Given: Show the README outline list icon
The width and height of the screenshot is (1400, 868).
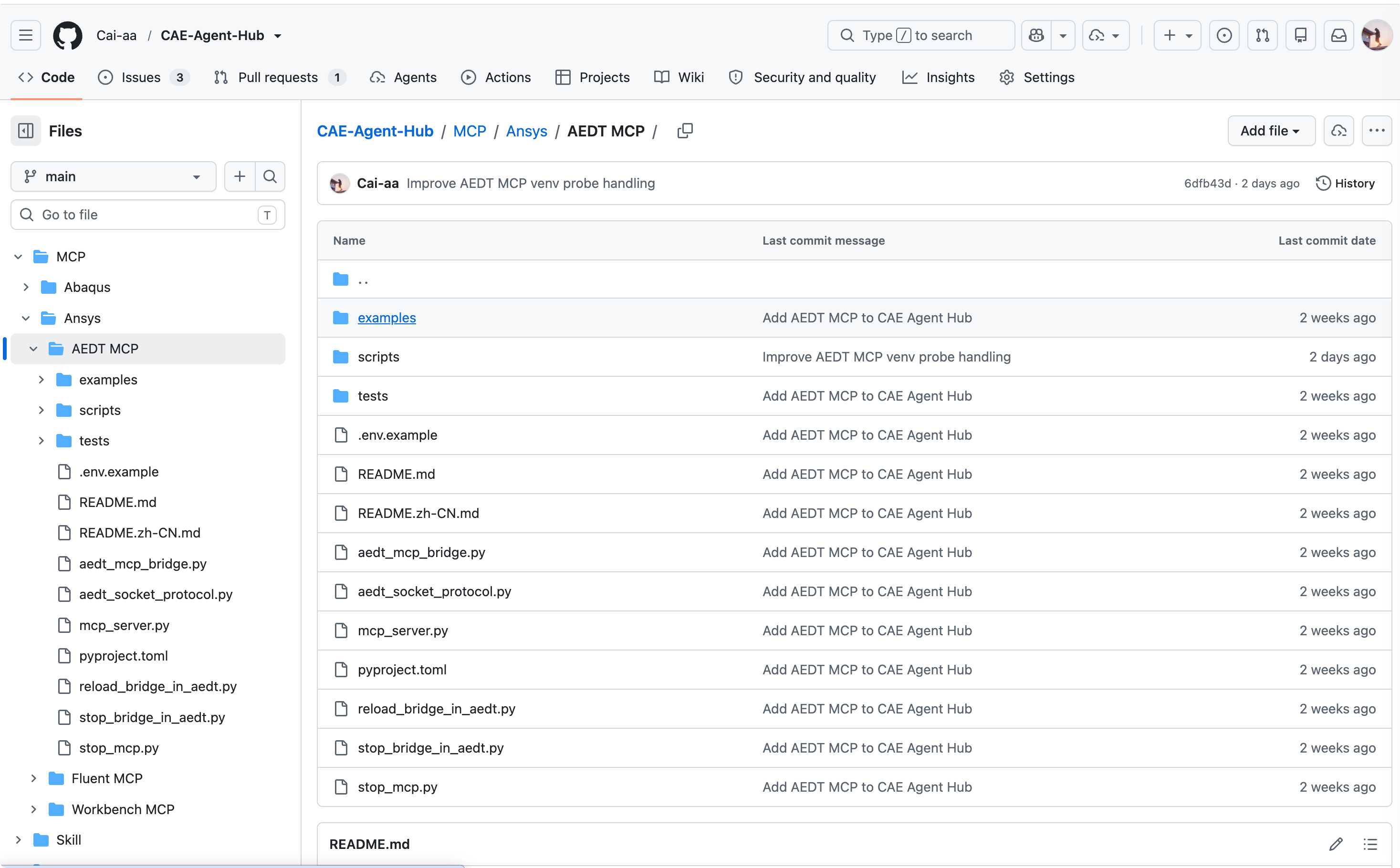Looking at the screenshot, I should pyautogui.click(x=1370, y=844).
